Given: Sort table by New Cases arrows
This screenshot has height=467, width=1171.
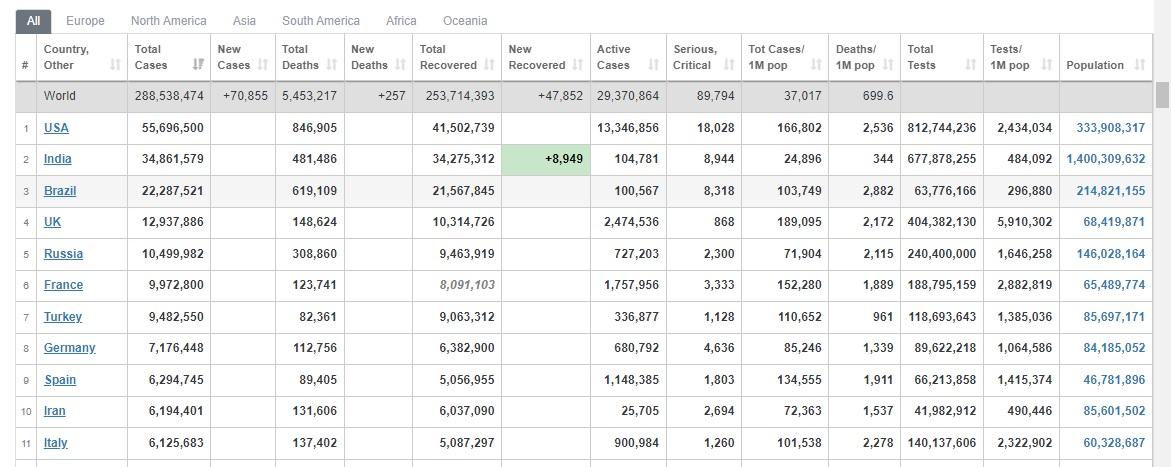Looking at the screenshot, I should (x=263, y=65).
